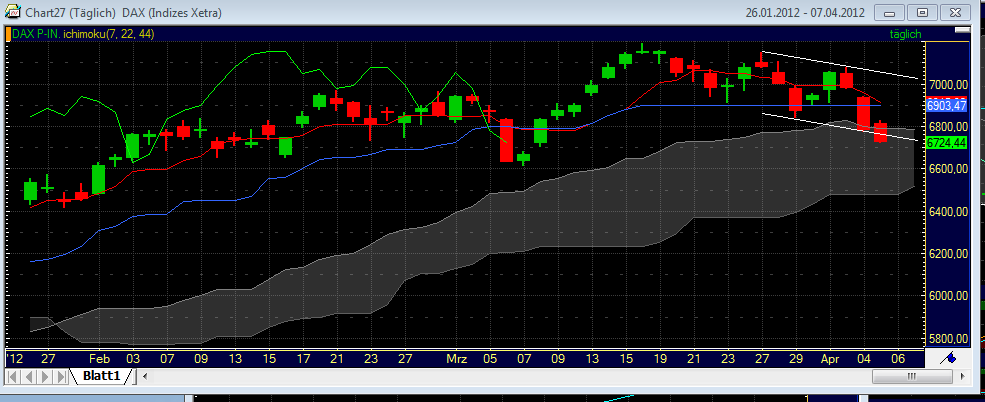Click the Chart27 (Täglich) DAX title text

(124, 13)
